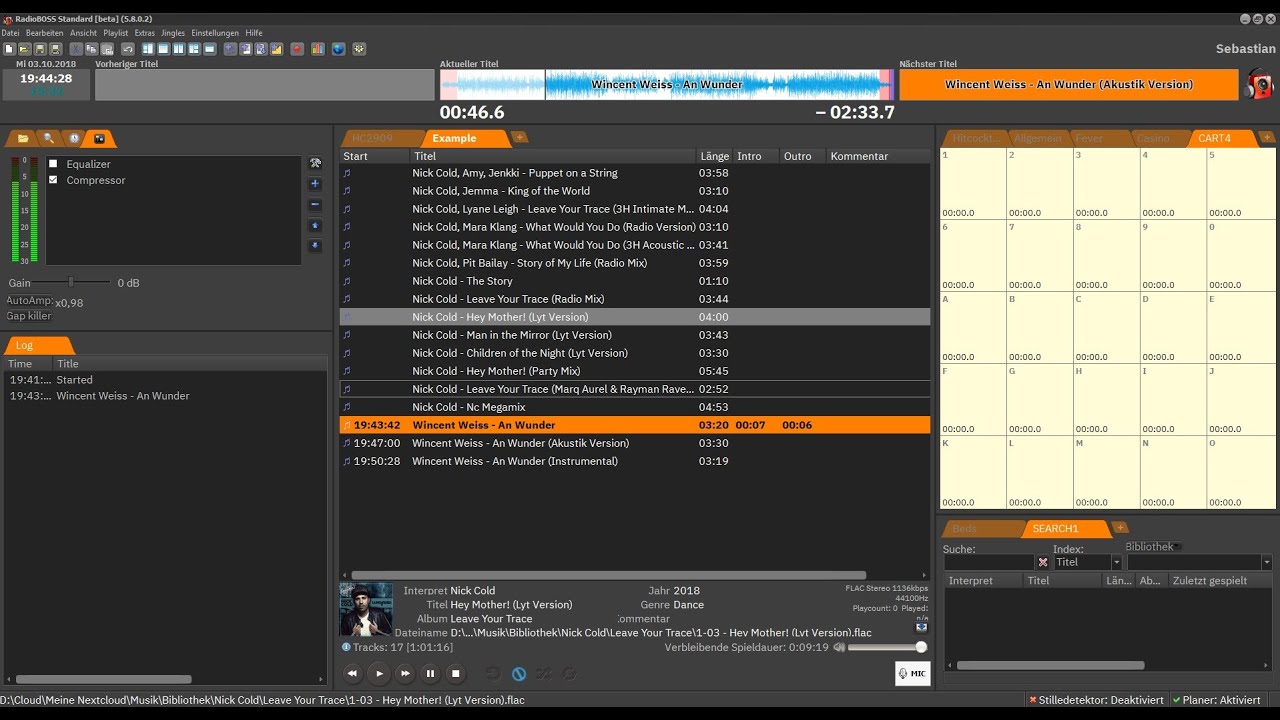This screenshot has width=1280, height=720.
Task: Add new cart tab with plus button
Action: pos(1267,137)
